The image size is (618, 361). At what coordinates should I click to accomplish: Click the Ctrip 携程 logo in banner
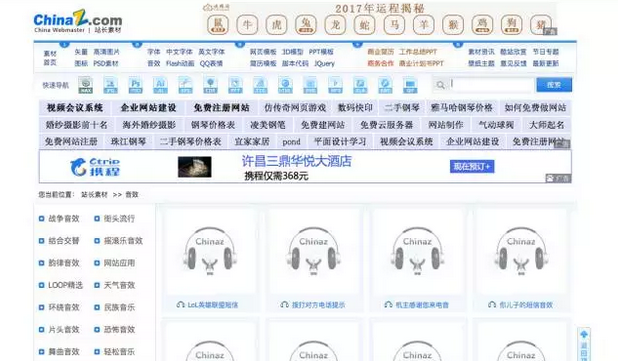(x=95, y=167)
